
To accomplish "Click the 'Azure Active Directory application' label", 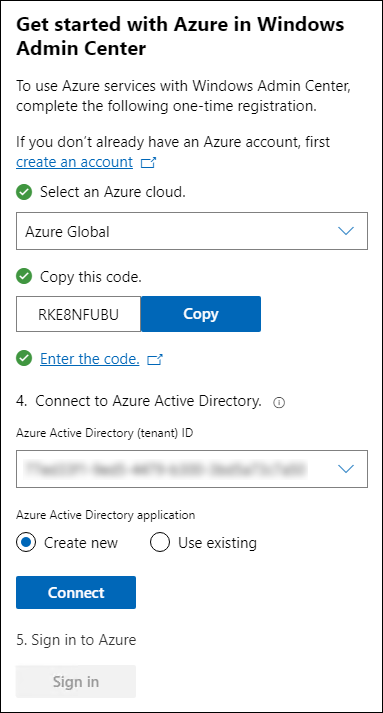I will (106, 515).
